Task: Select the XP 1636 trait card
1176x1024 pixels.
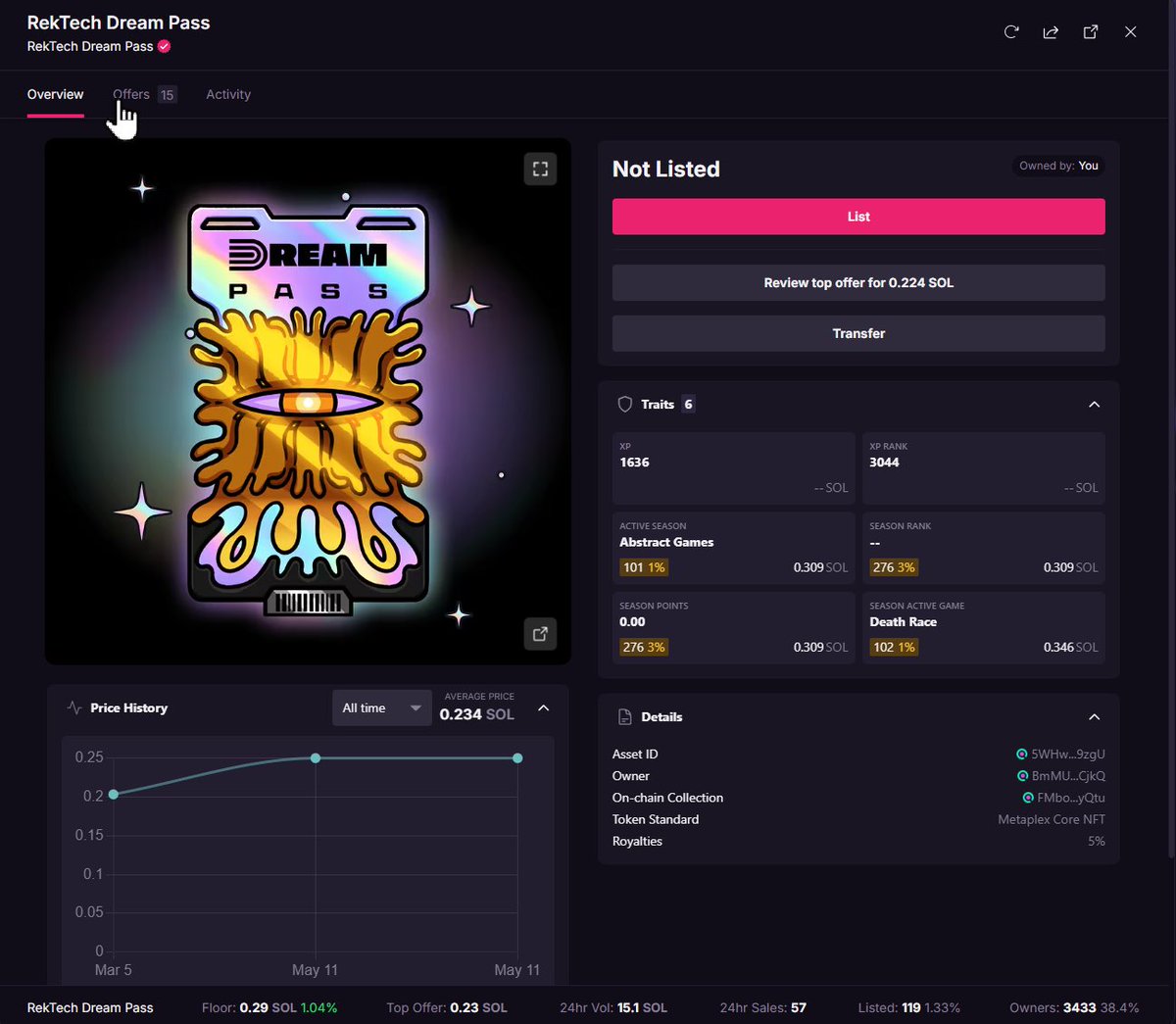Action: 734,468
